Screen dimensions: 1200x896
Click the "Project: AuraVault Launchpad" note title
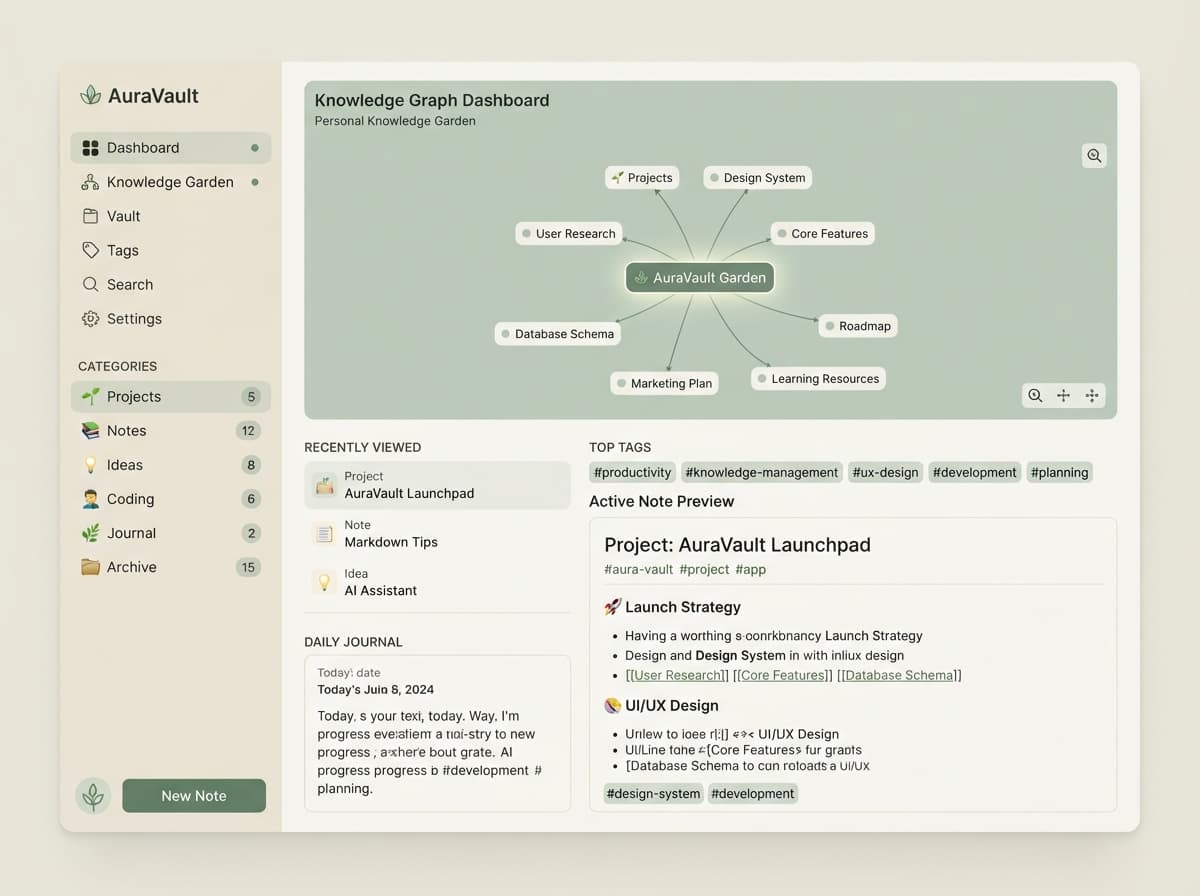pos(737,545)
